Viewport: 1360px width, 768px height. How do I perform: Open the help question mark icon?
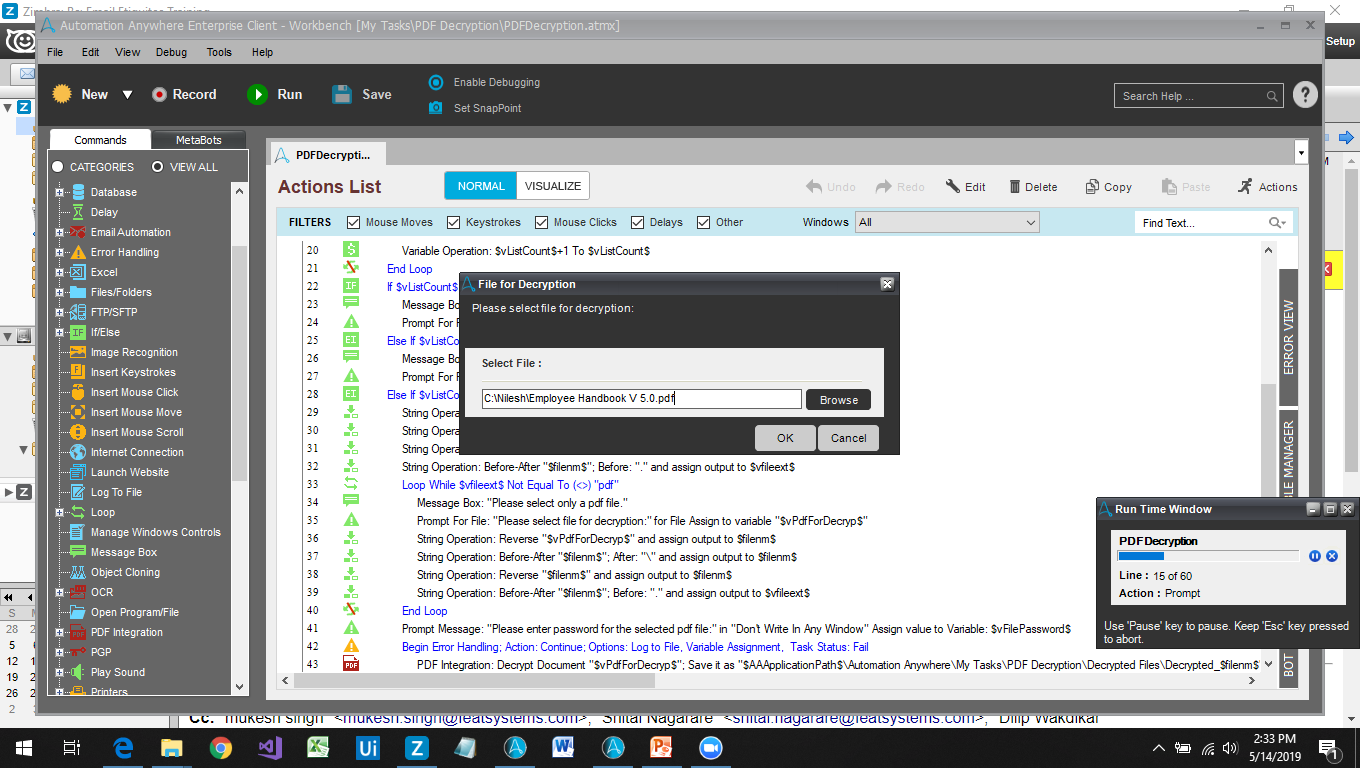coord(1305,95)
